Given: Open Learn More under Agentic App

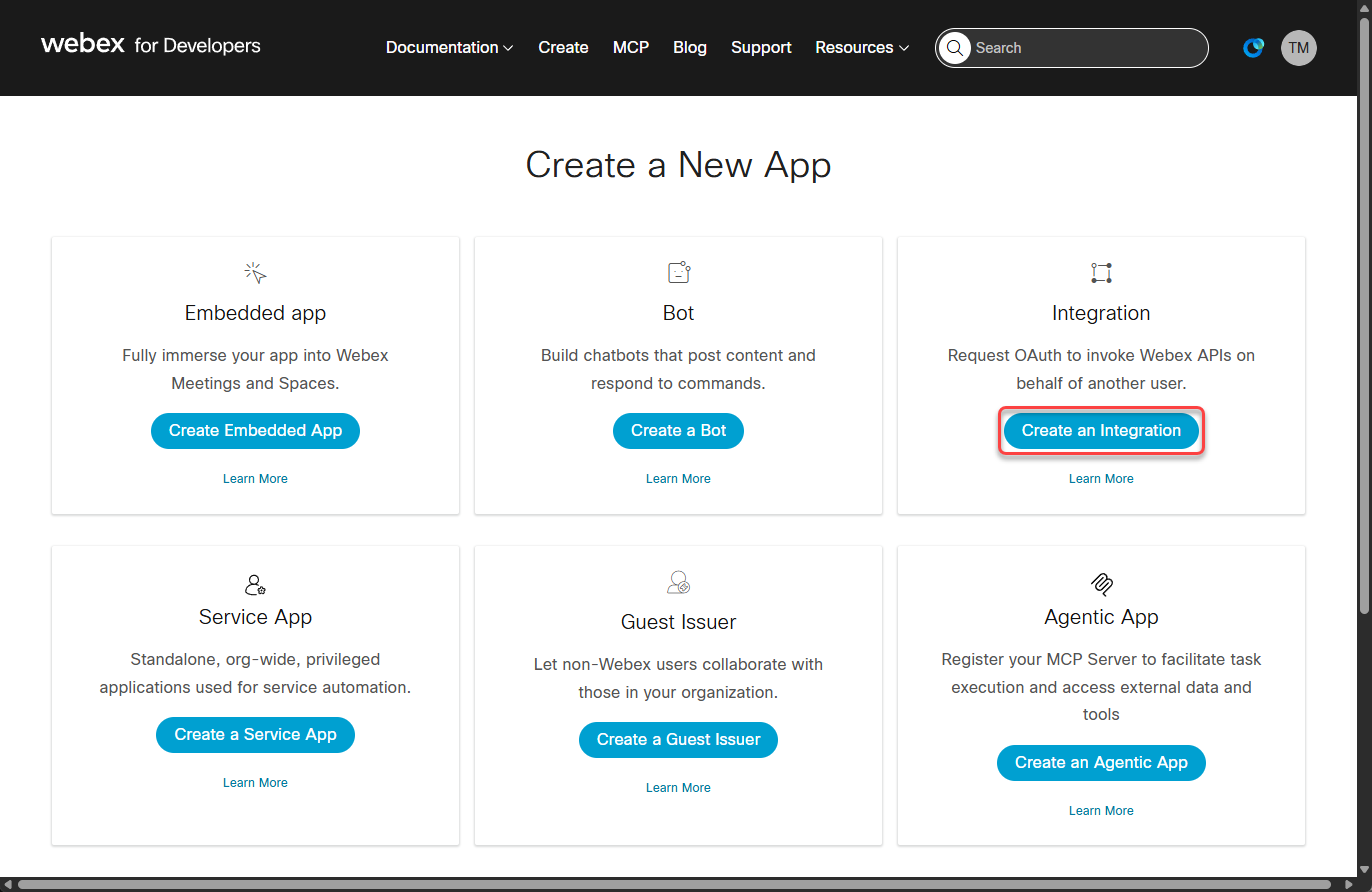Looking at the screenshot, I should [x=1101, y=811].
